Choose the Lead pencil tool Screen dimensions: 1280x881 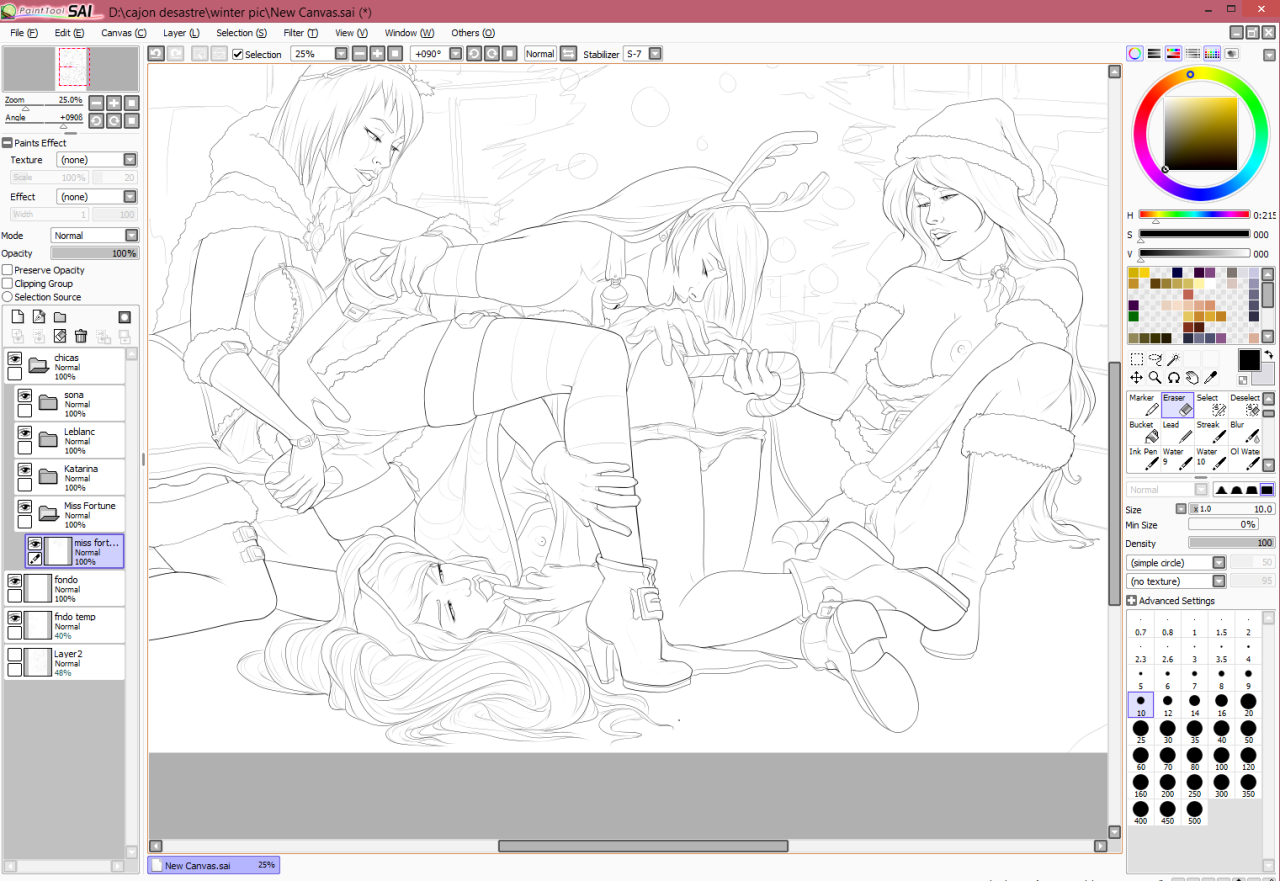[1177, 432]
